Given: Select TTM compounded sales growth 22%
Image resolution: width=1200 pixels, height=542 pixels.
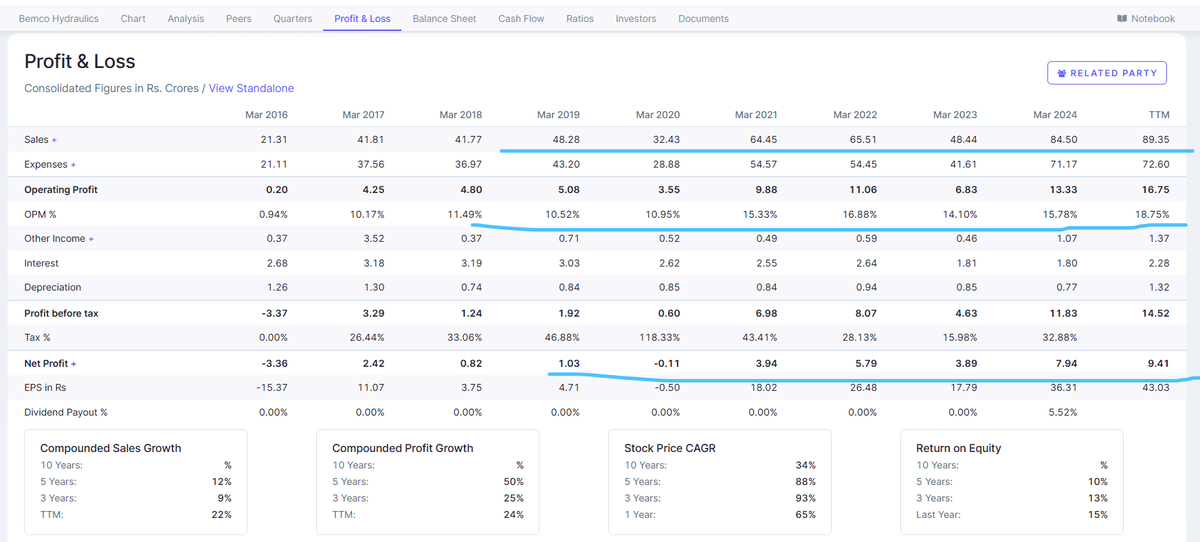Looking at the screenshot, I should 221,515.
